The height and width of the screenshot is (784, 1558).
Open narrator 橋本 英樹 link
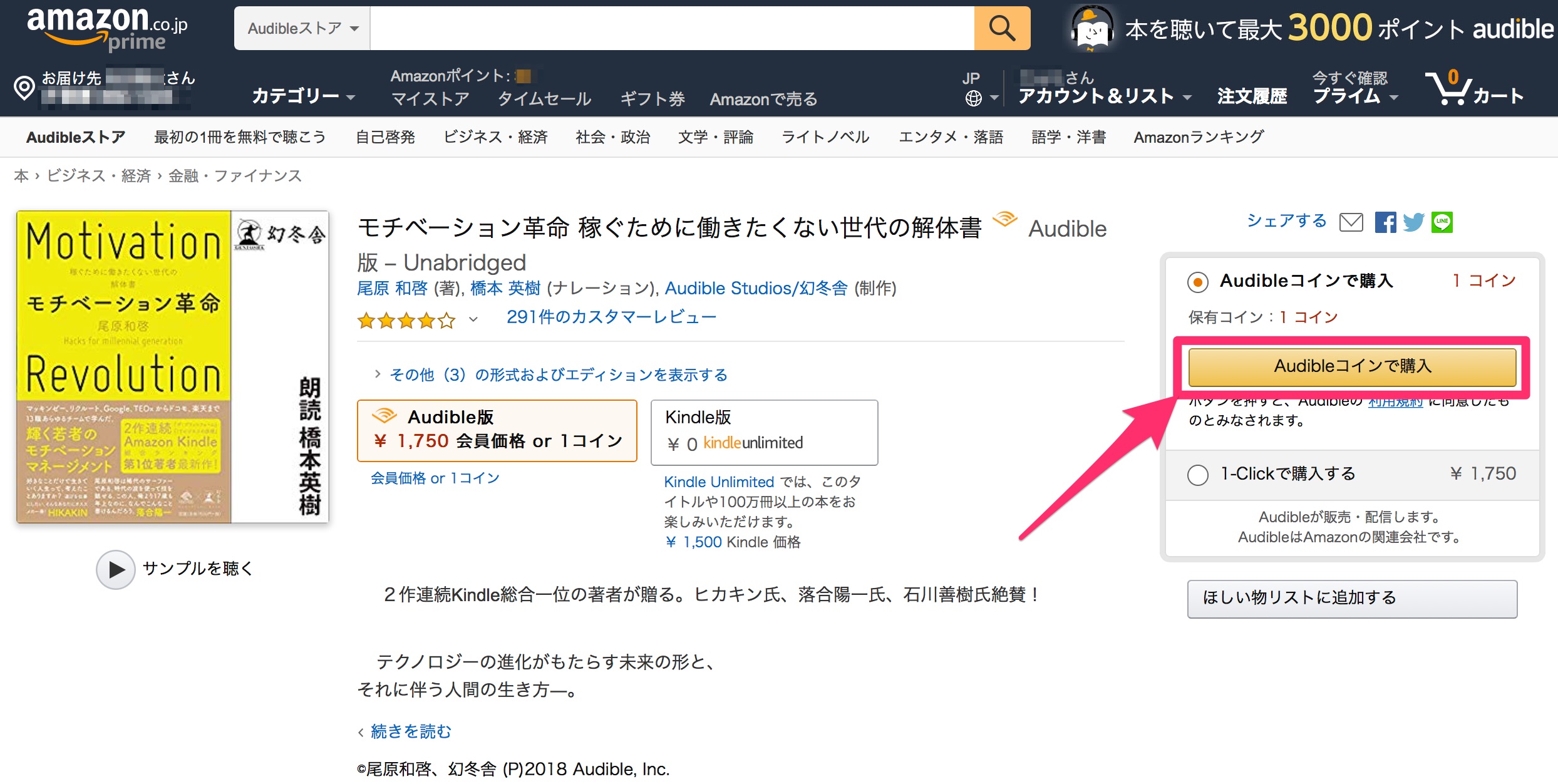point(505,288)
